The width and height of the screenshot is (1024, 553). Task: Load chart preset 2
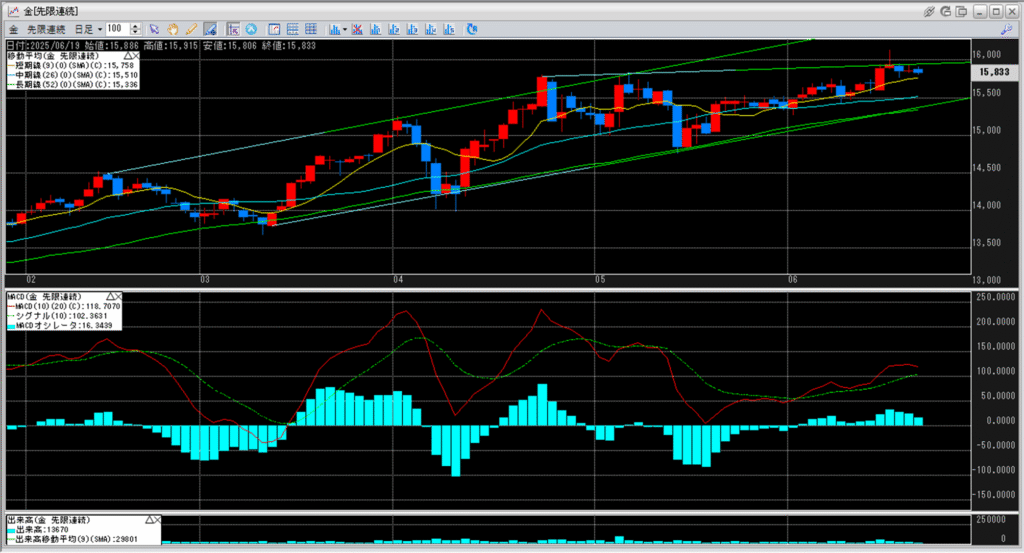click(x=394, y=29)
